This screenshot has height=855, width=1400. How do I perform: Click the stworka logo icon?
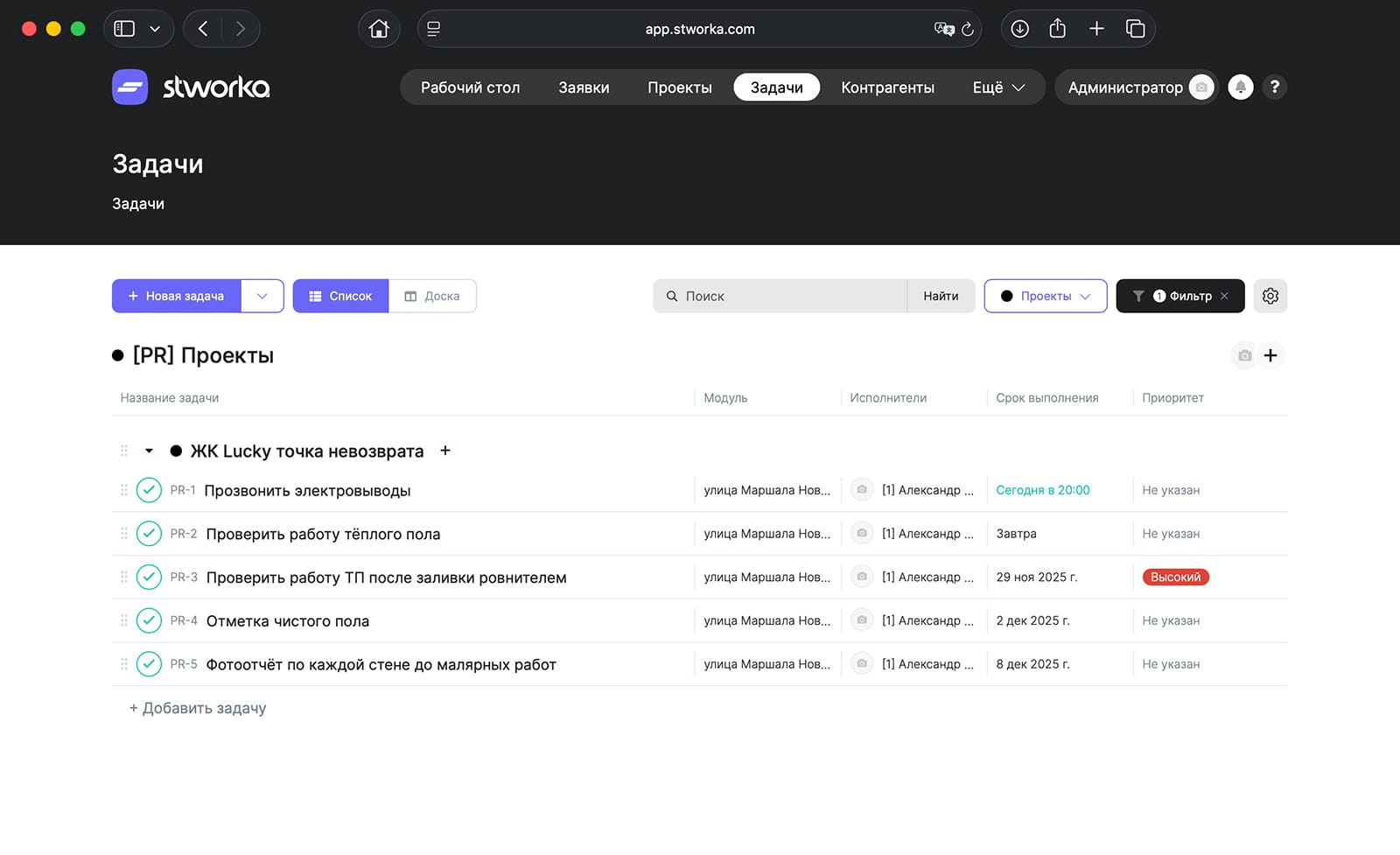pos(130,88)
